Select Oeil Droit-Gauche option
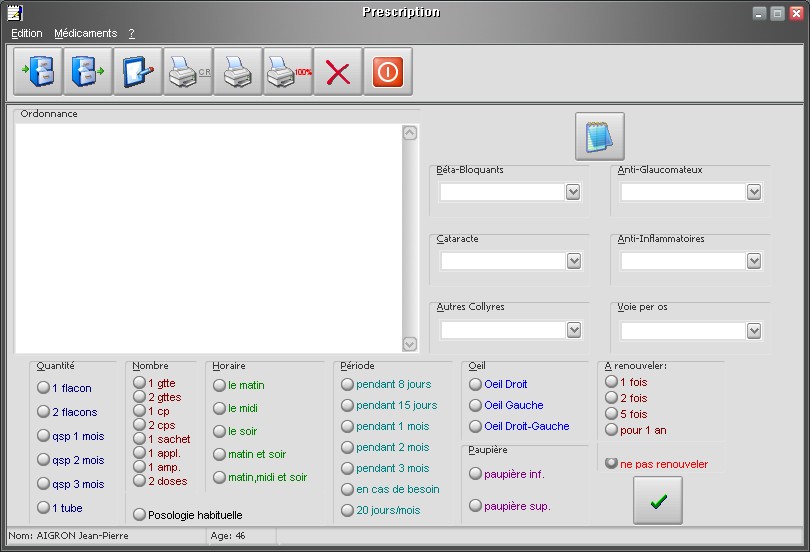 (x=520, y=426)
